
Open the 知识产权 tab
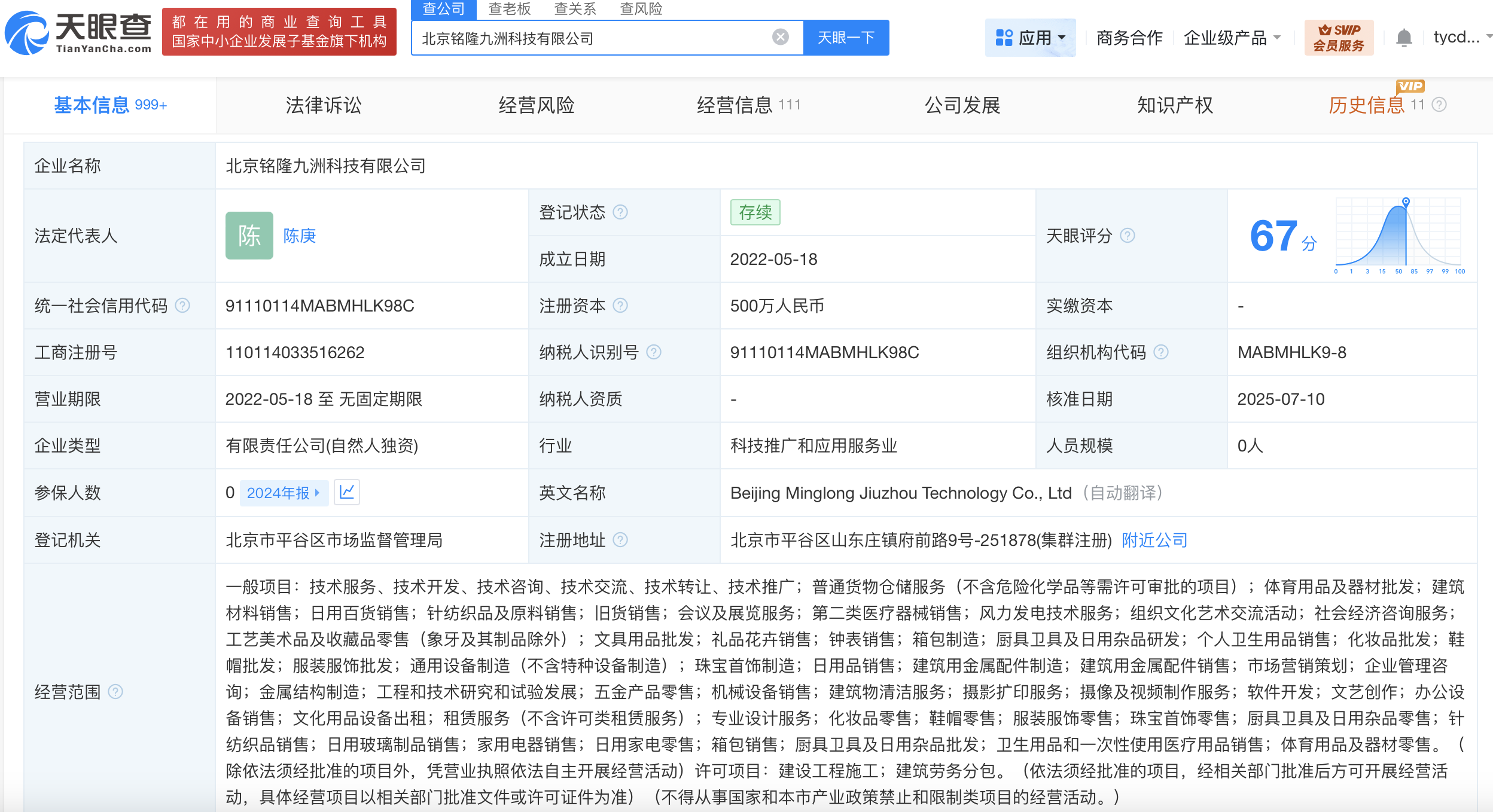click(x=1174, y=105)
